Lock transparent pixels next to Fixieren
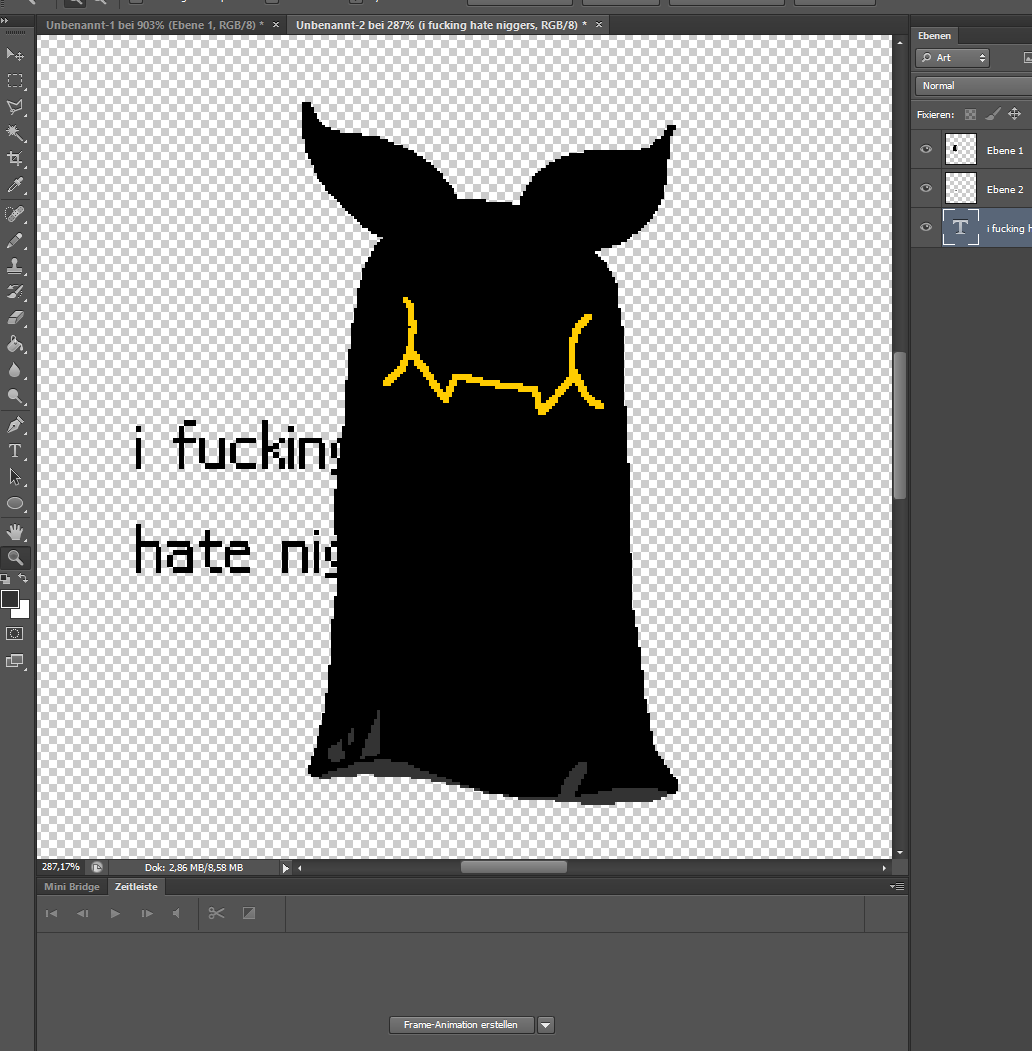Viewport: 1032px width, 1051px height. click(970, 115)
